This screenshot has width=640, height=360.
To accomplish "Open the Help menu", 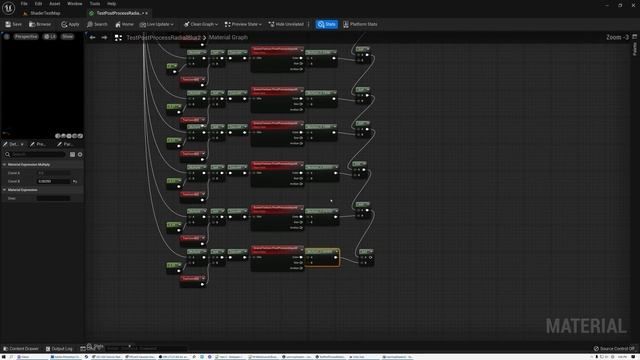I will point(111,4).
